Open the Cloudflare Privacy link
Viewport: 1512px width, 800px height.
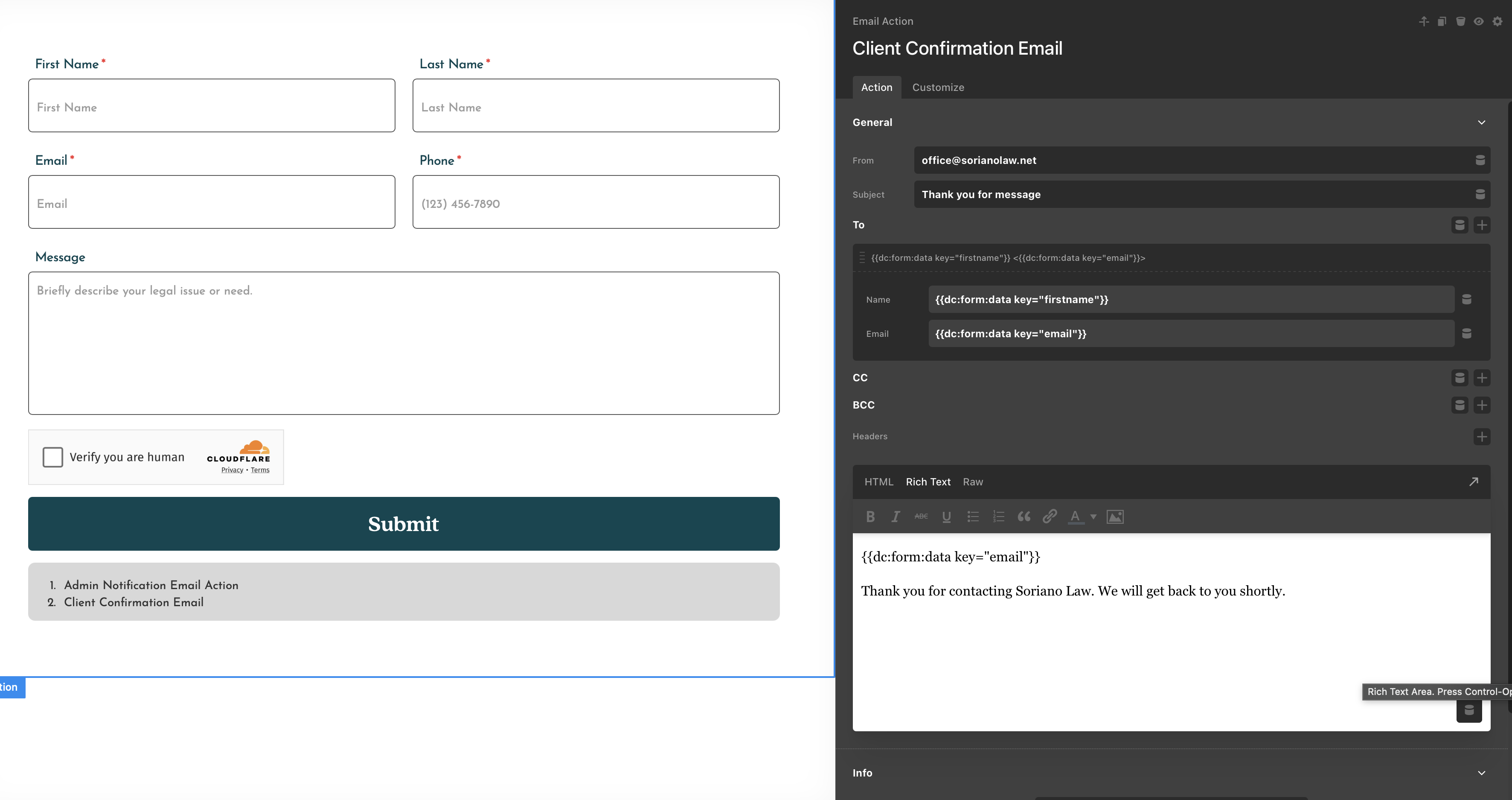(232, 470)
